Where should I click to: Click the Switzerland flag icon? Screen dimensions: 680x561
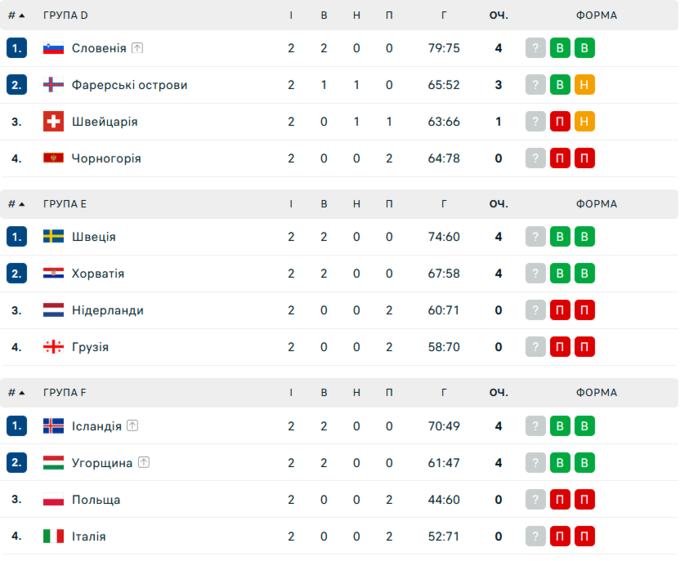tap(54, 122)
